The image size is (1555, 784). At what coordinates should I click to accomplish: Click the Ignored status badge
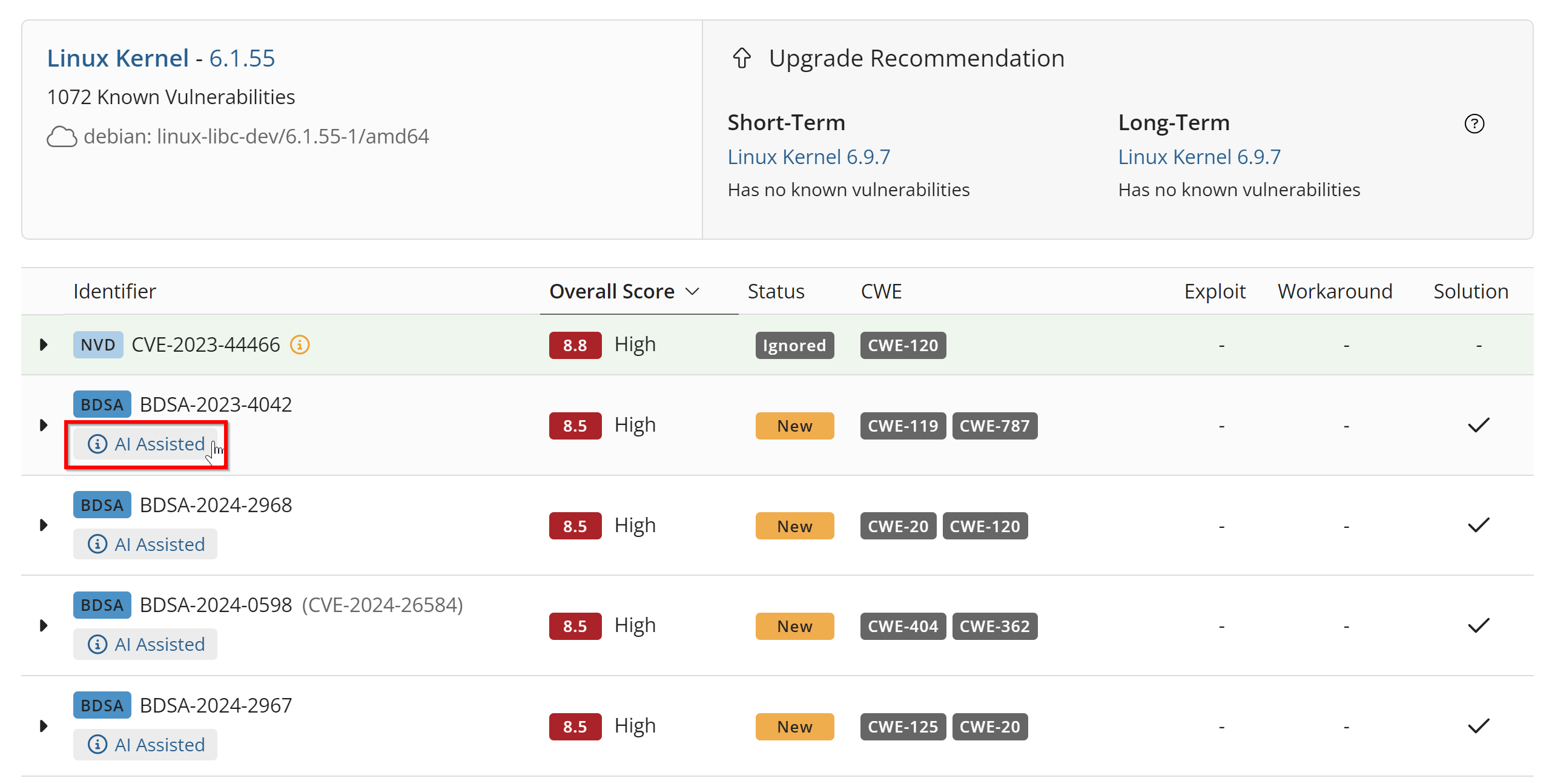click(794, 345)
